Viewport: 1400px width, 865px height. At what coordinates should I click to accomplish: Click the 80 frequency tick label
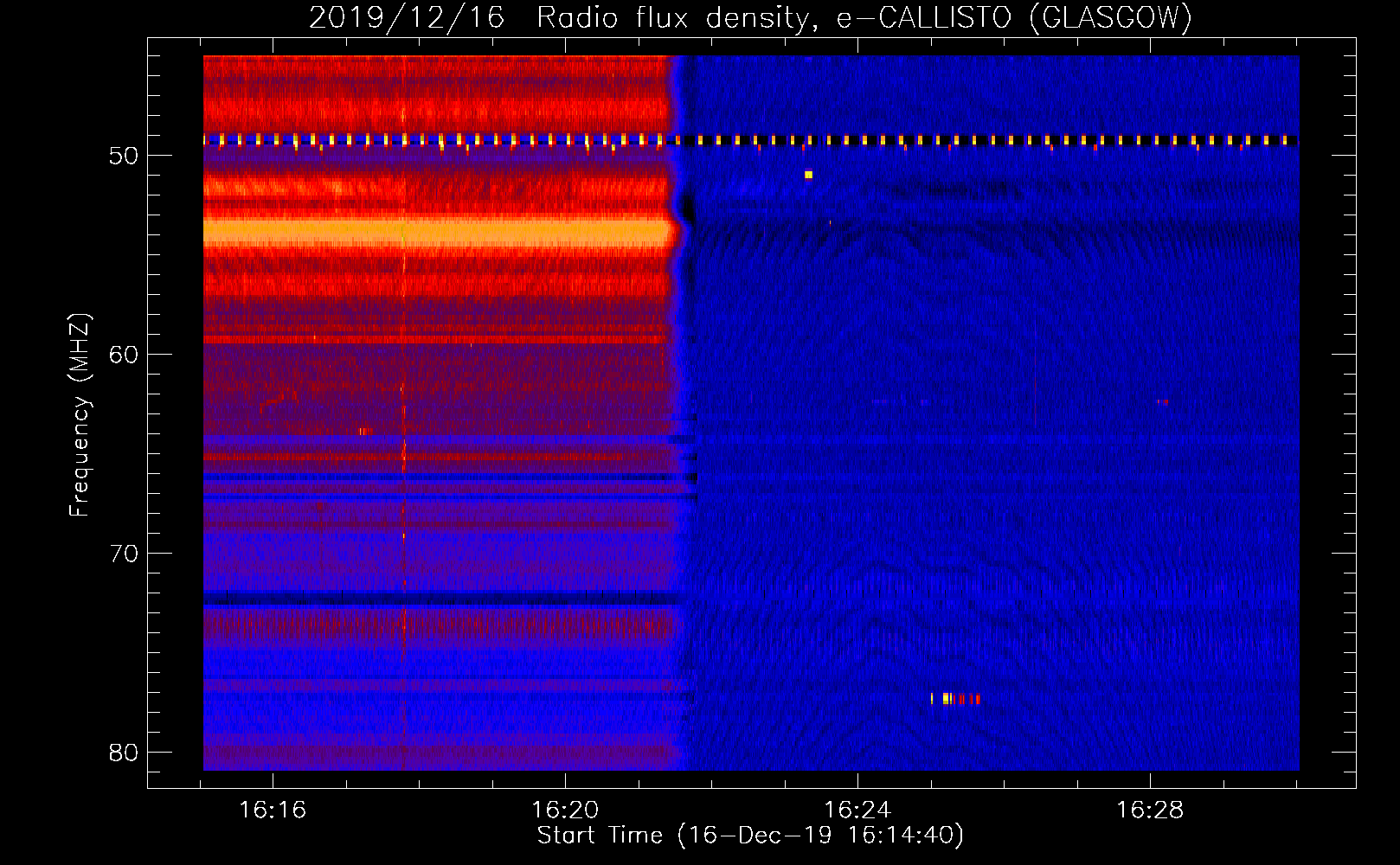[x=124, y=753]
